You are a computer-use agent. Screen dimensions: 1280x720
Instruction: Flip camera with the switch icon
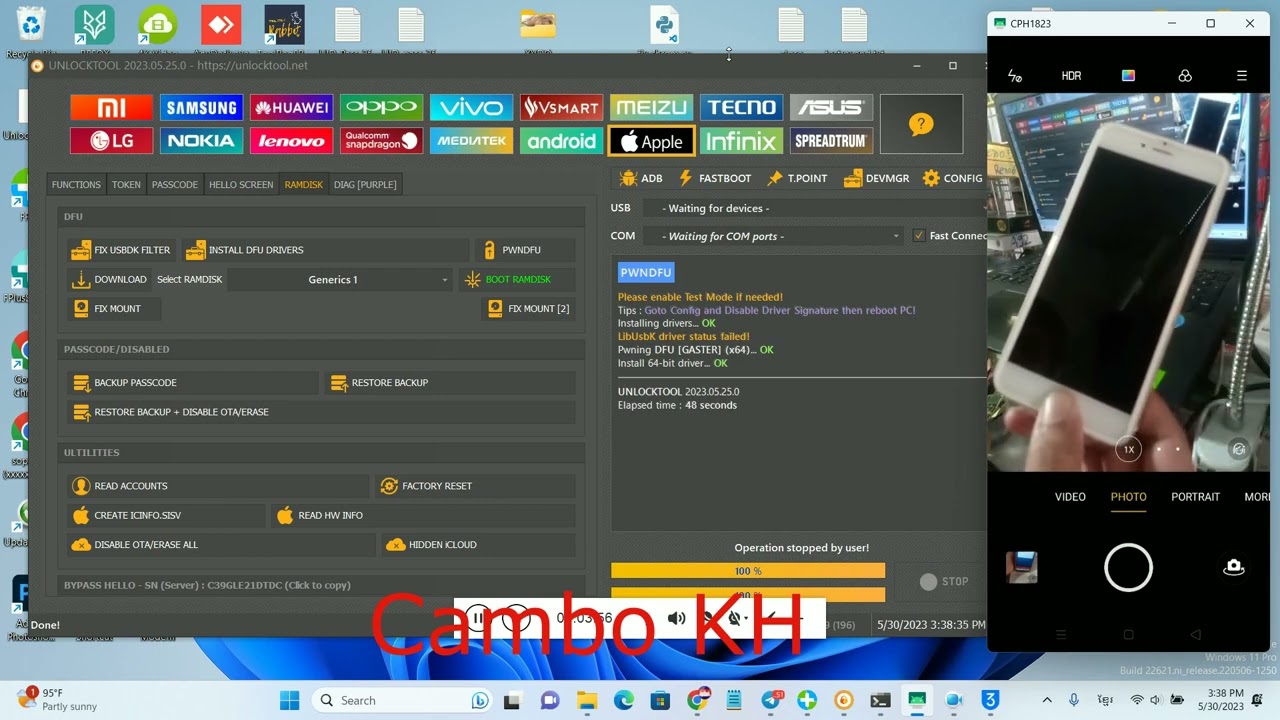pos(1234,567)
